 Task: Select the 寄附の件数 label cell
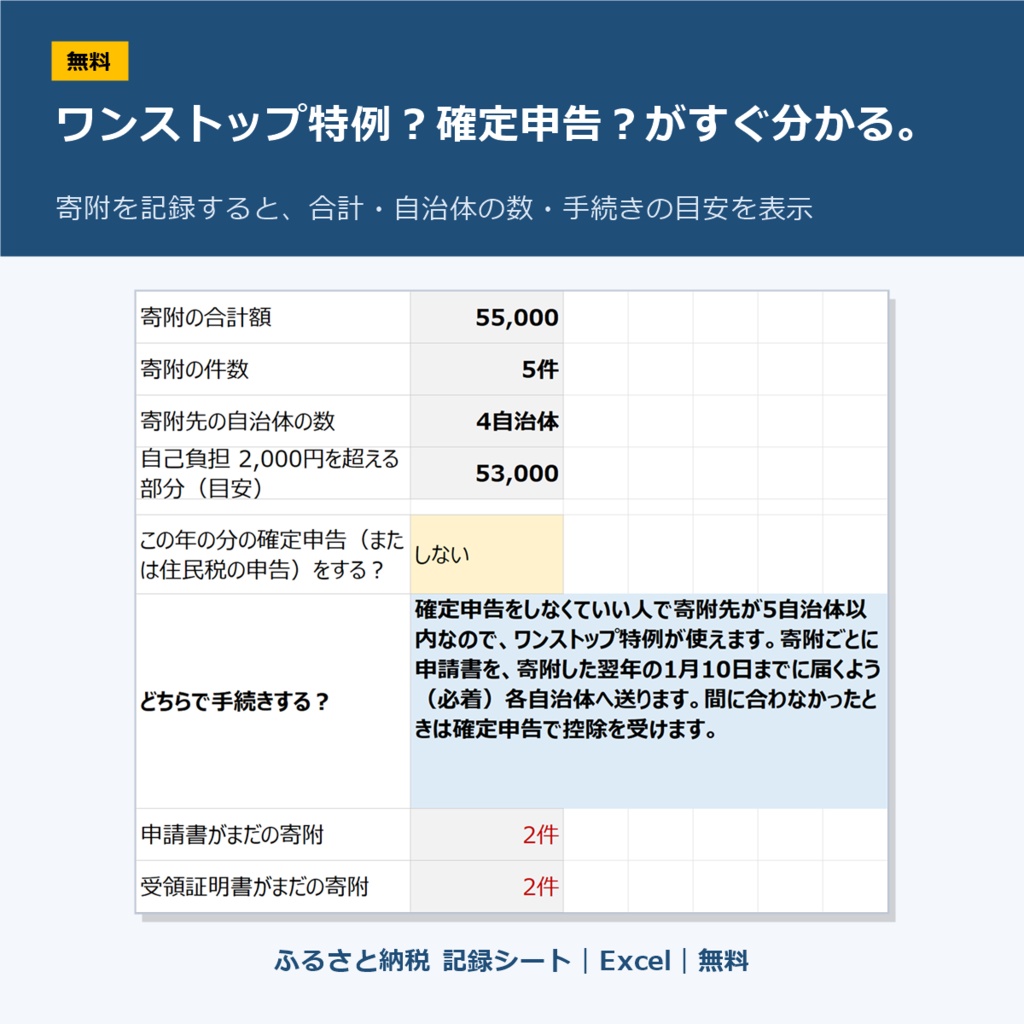click(272, 369)
